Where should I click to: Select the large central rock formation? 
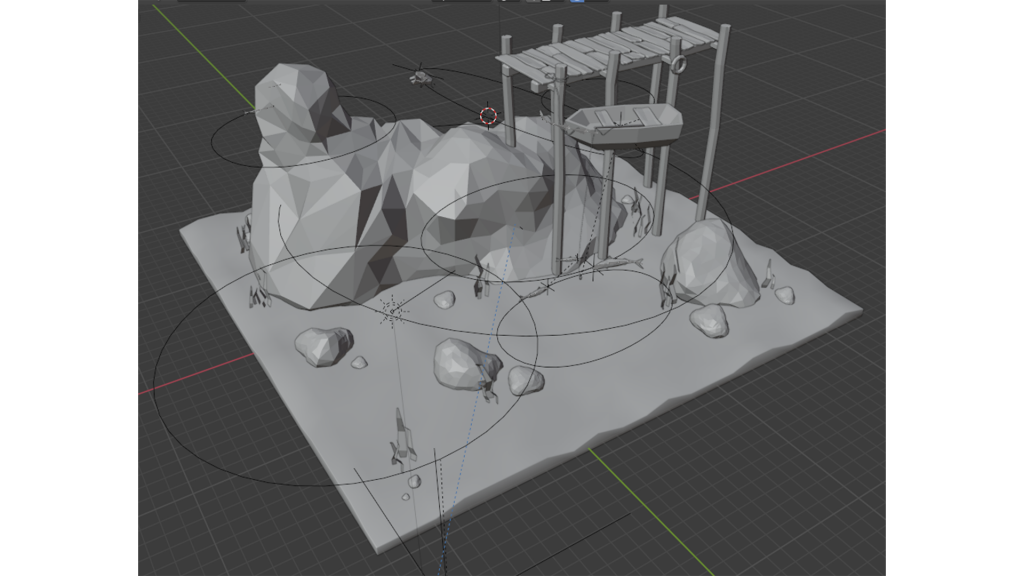420,200
